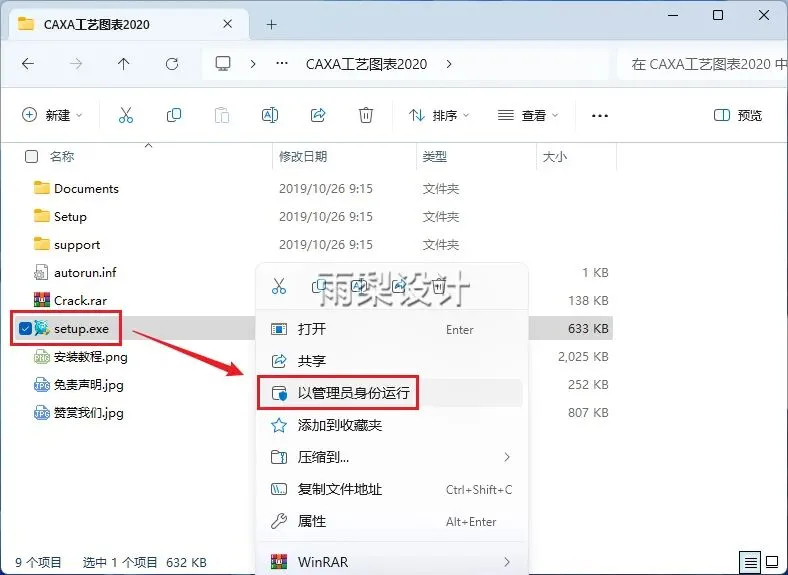Viewport: 788px width, 575px height.
Task: Select the Setup folder row
Action: (x=312, y=217)
